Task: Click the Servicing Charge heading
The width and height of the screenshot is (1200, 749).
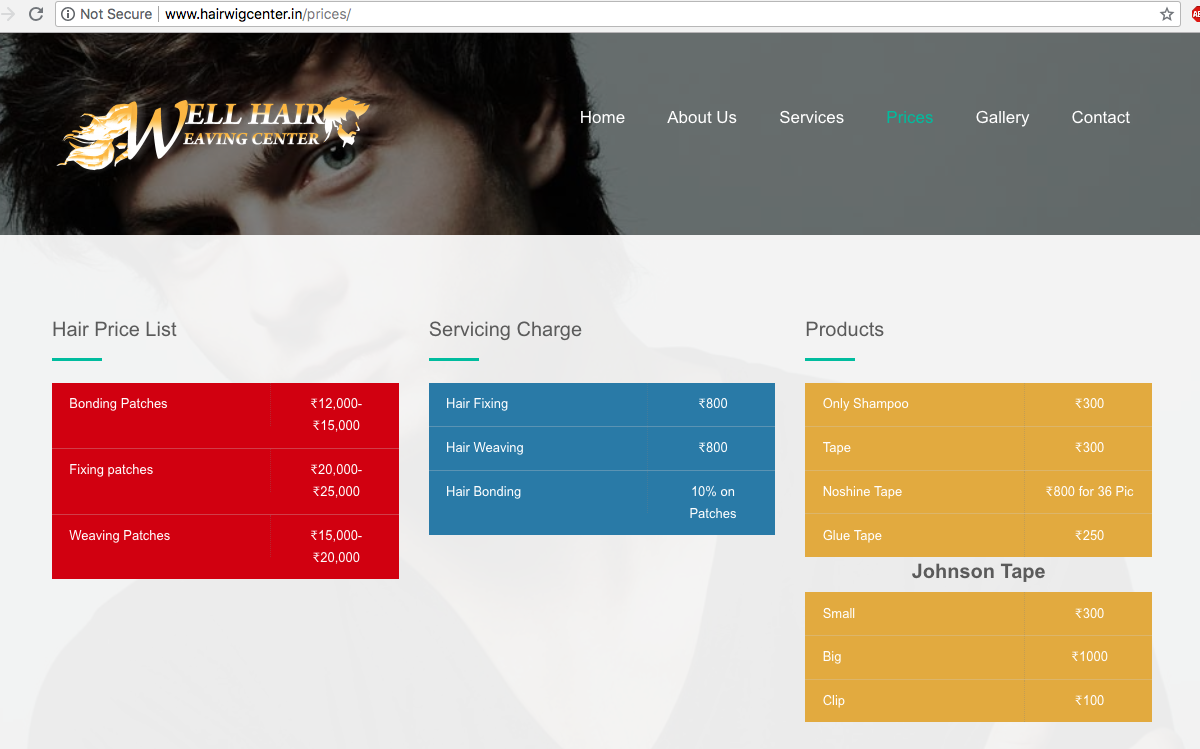Action: point(505,329)
